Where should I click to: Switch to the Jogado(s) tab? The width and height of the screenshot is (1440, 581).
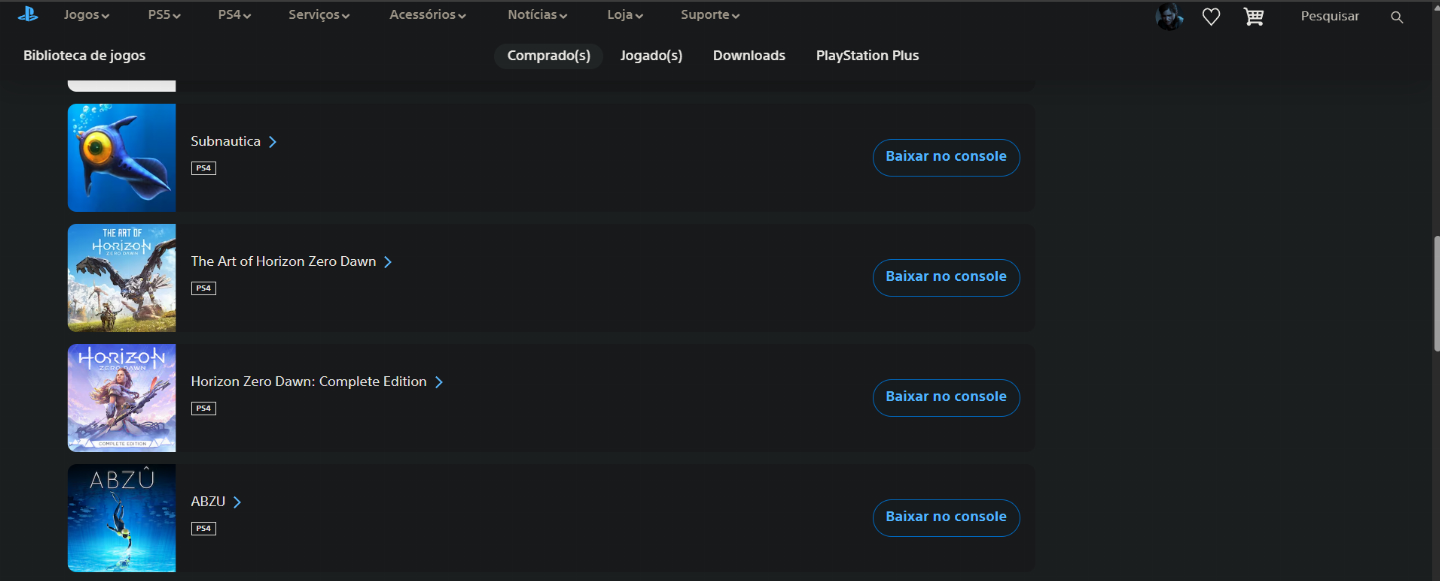coord(651,56)
